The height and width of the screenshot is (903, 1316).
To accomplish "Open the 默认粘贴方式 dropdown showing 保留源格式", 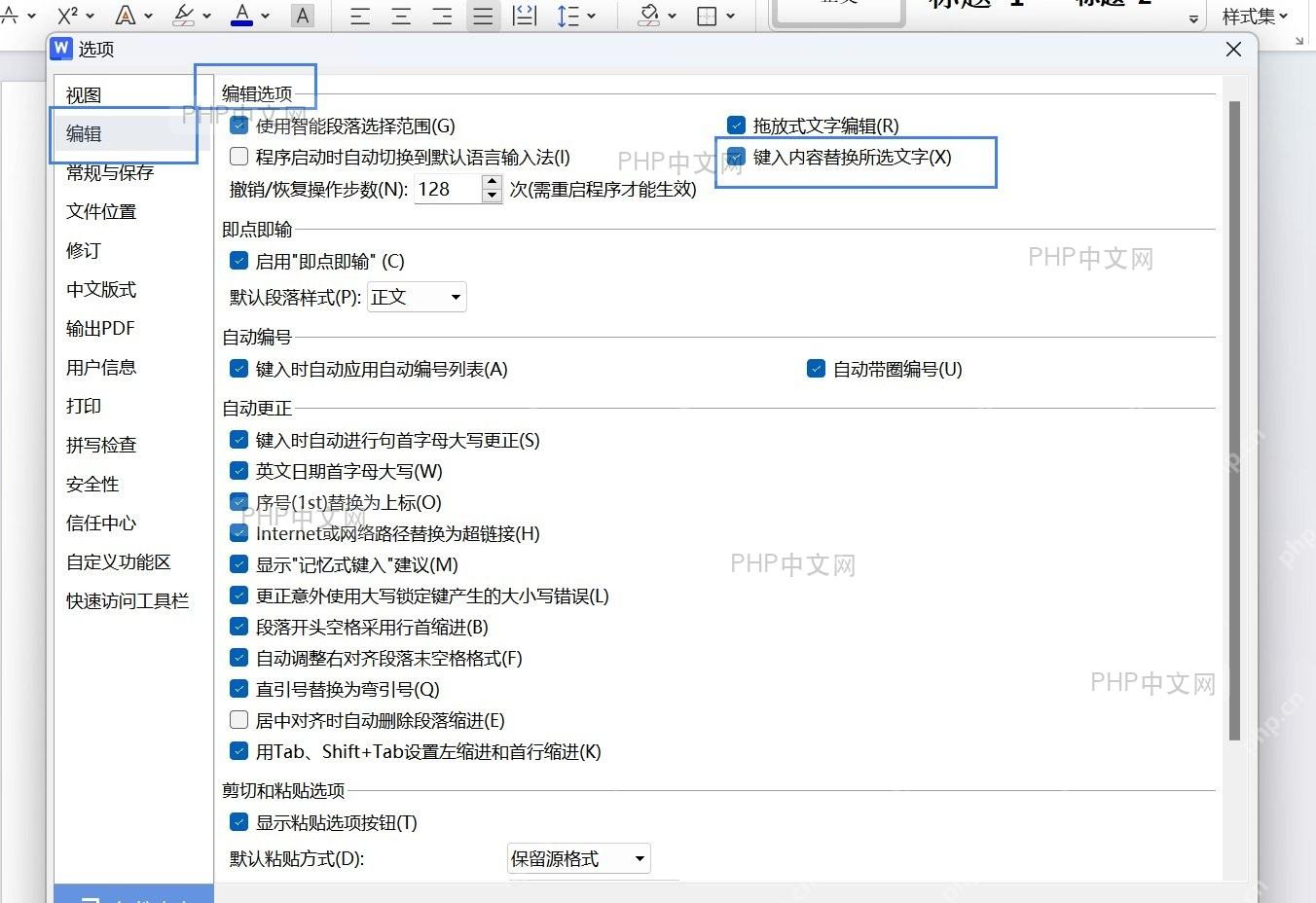I will point(579,858).
